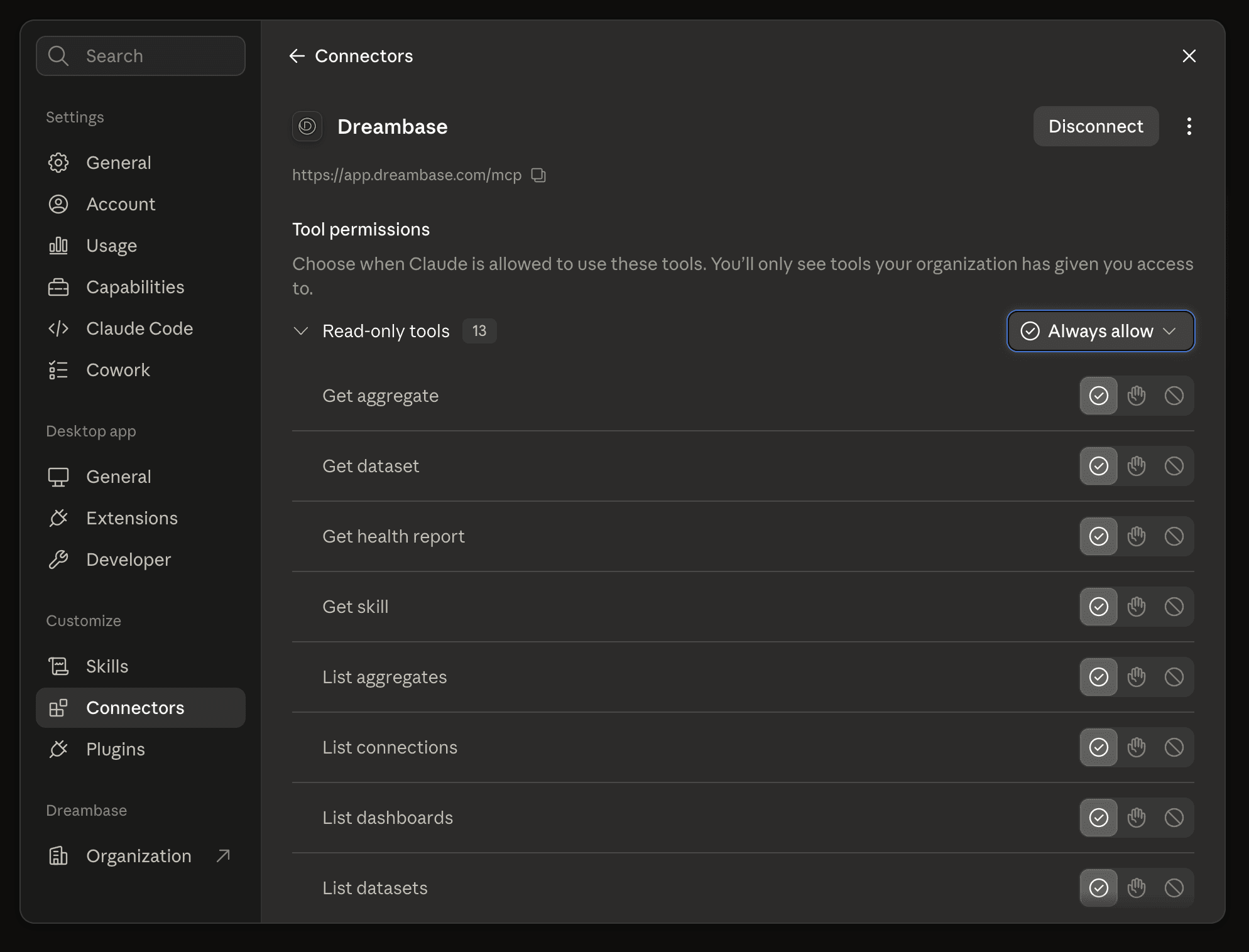
Task: Set Get aggregate to needs approval
Action: (x=1137, y=396)
